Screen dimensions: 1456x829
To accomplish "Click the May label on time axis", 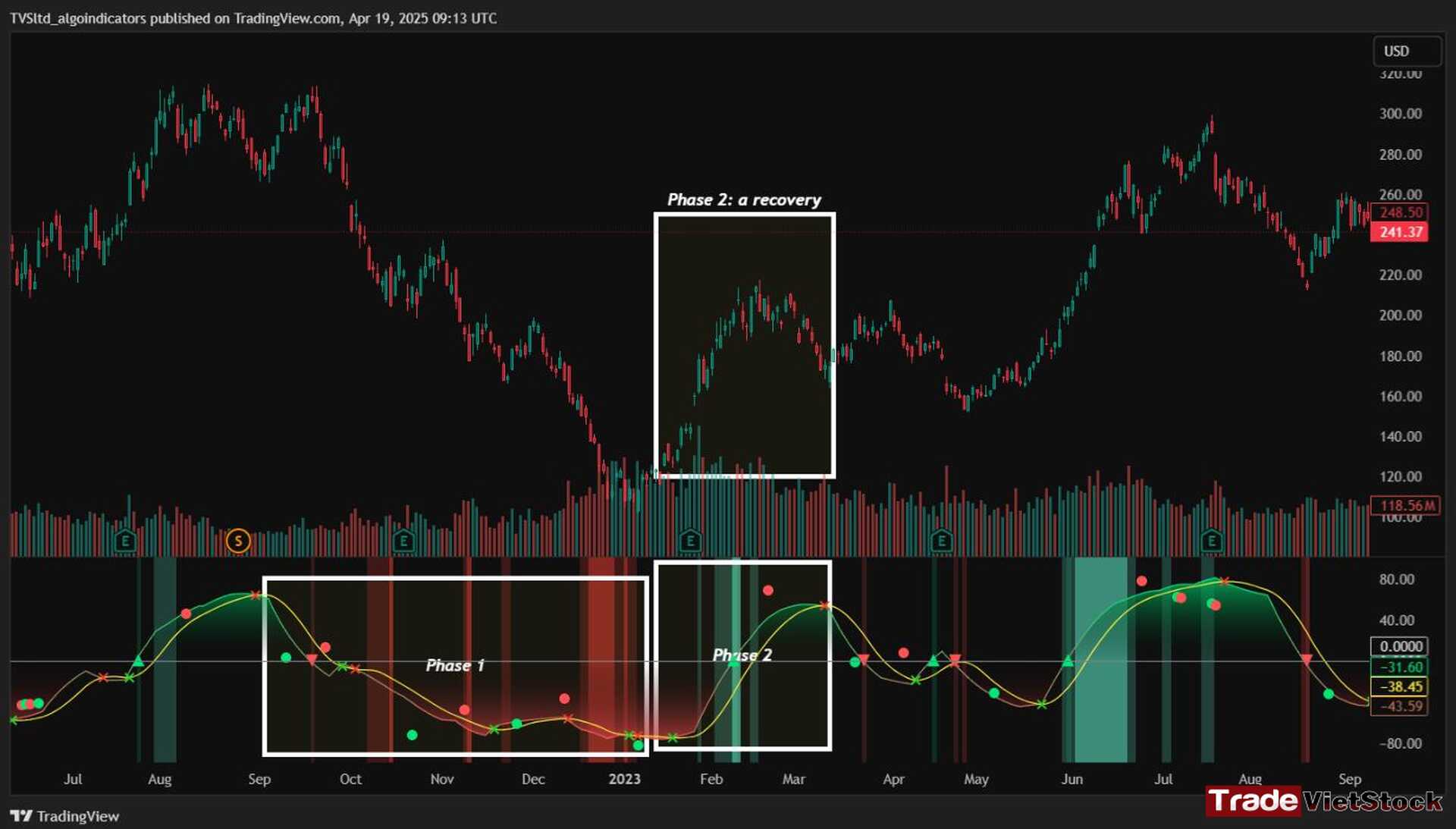I will coord(976,779).
